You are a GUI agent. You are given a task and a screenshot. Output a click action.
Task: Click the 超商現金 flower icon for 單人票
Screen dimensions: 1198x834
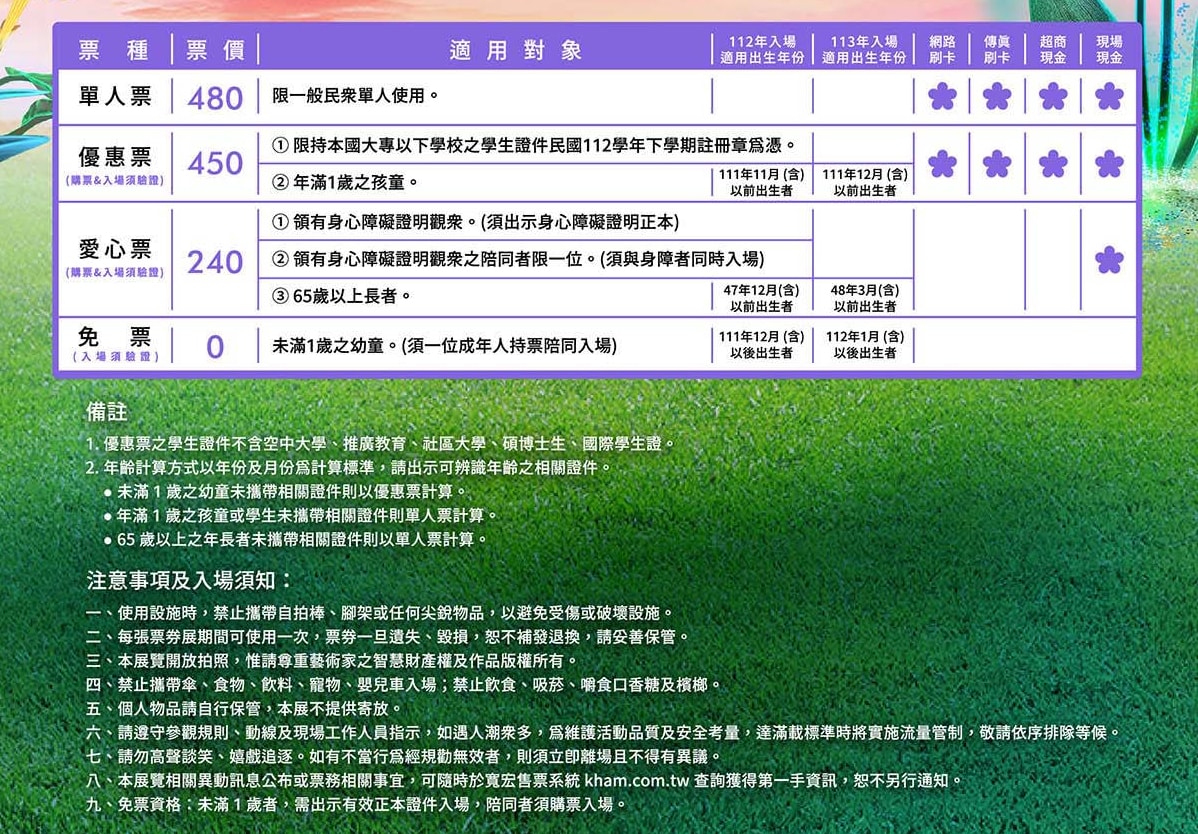[x=1052, y=97]
